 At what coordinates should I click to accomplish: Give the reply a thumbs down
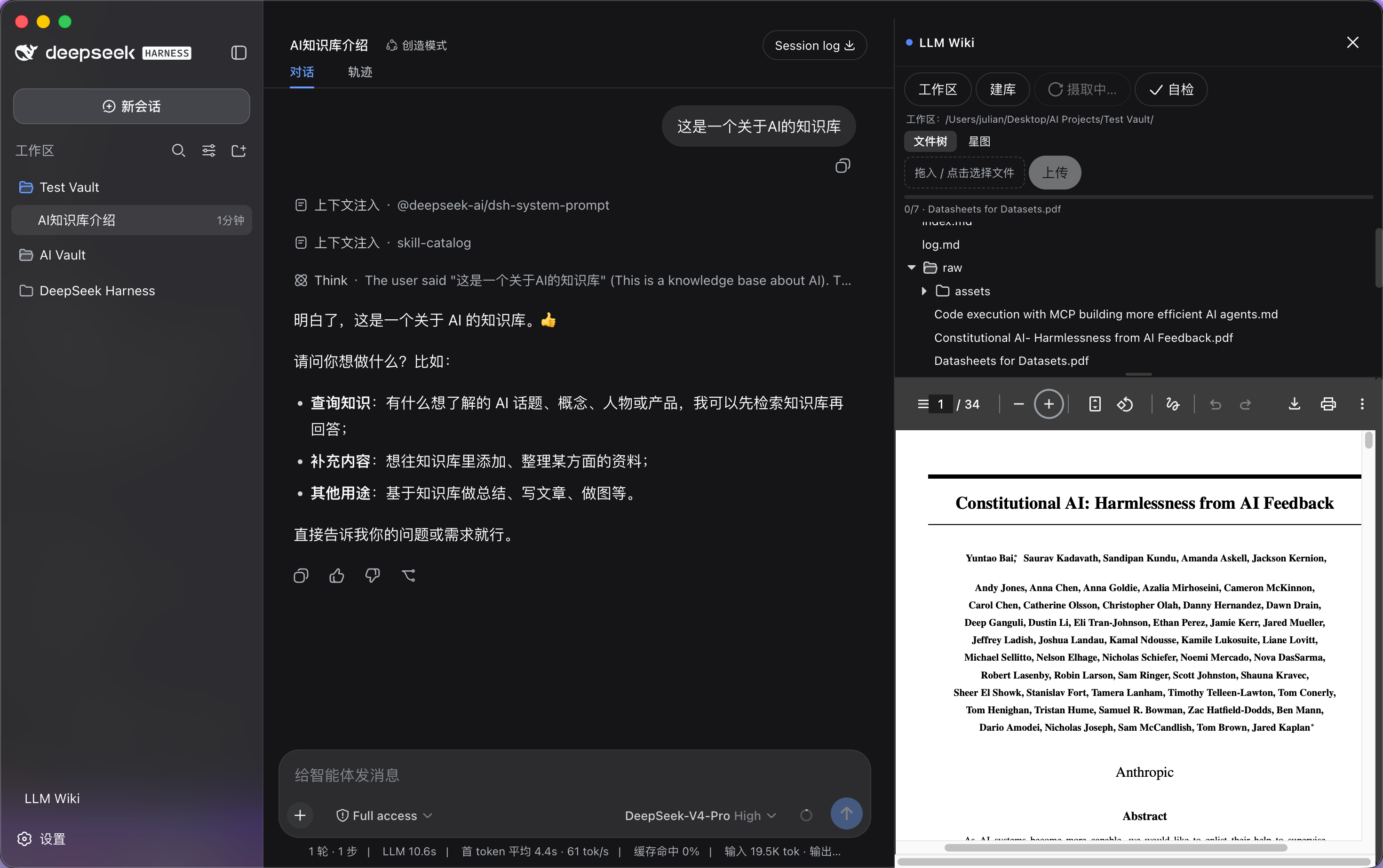[x=373, y=575]
